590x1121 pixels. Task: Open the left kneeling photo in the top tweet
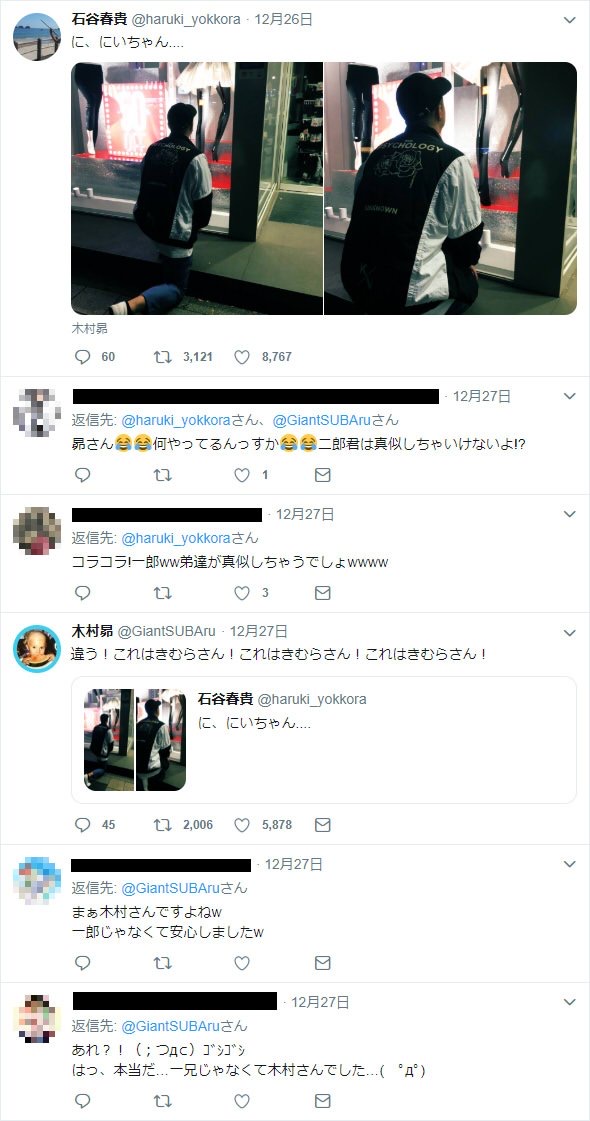(x=197, y=188)
